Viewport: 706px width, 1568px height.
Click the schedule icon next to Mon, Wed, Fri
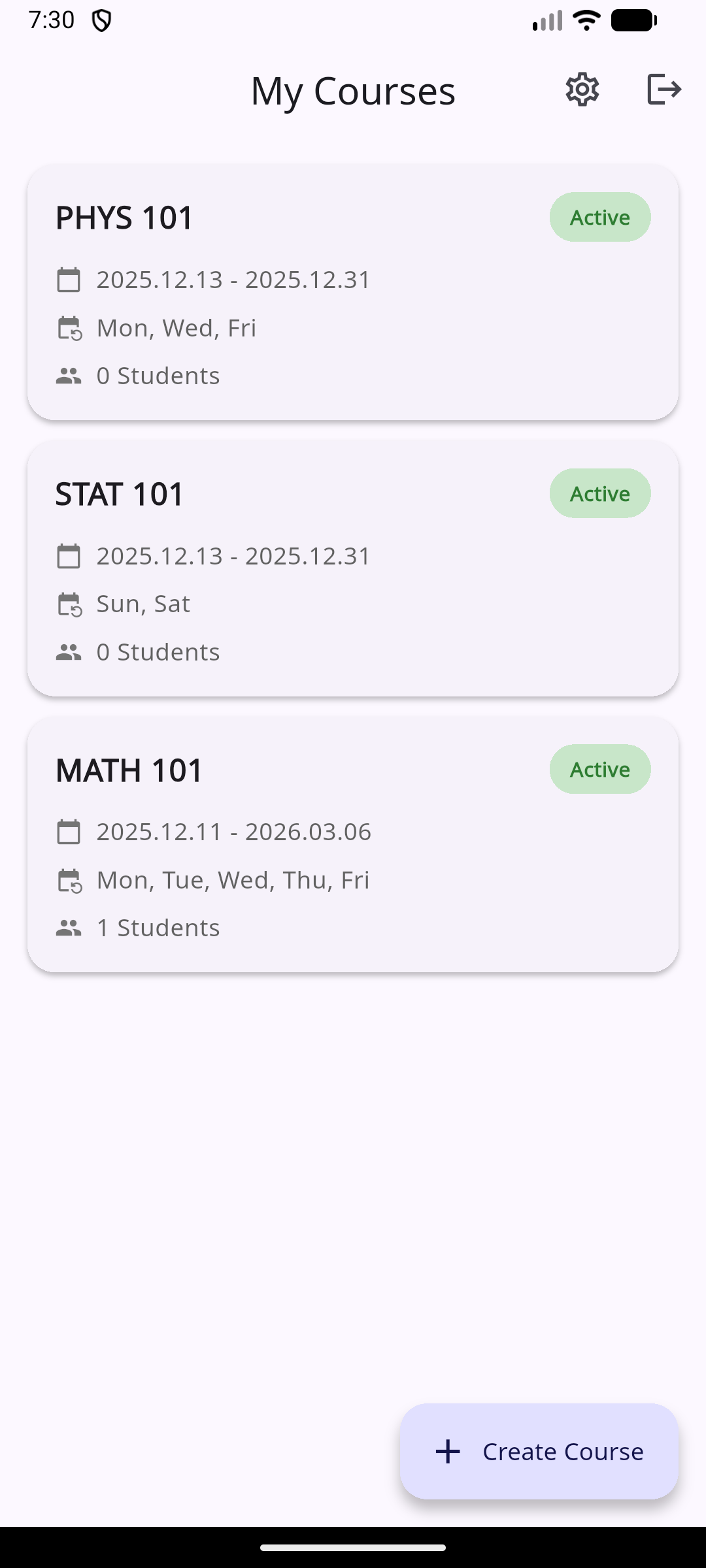pyautogui.click(x=69, y=327)
